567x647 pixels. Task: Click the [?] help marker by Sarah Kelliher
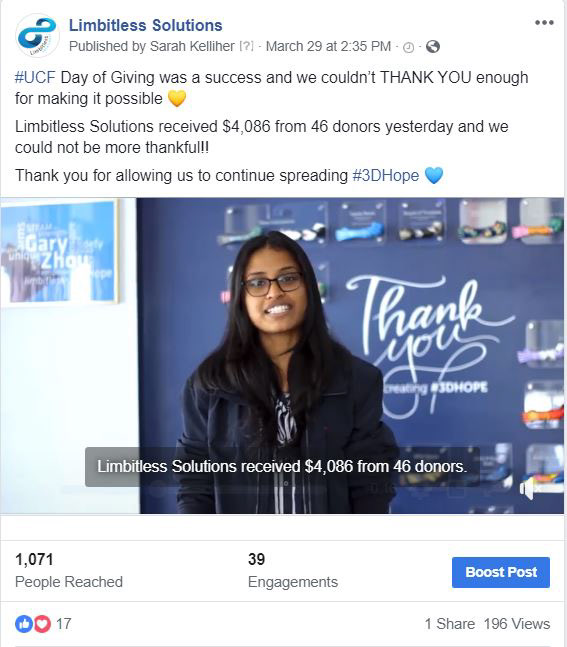pos(247,46)
